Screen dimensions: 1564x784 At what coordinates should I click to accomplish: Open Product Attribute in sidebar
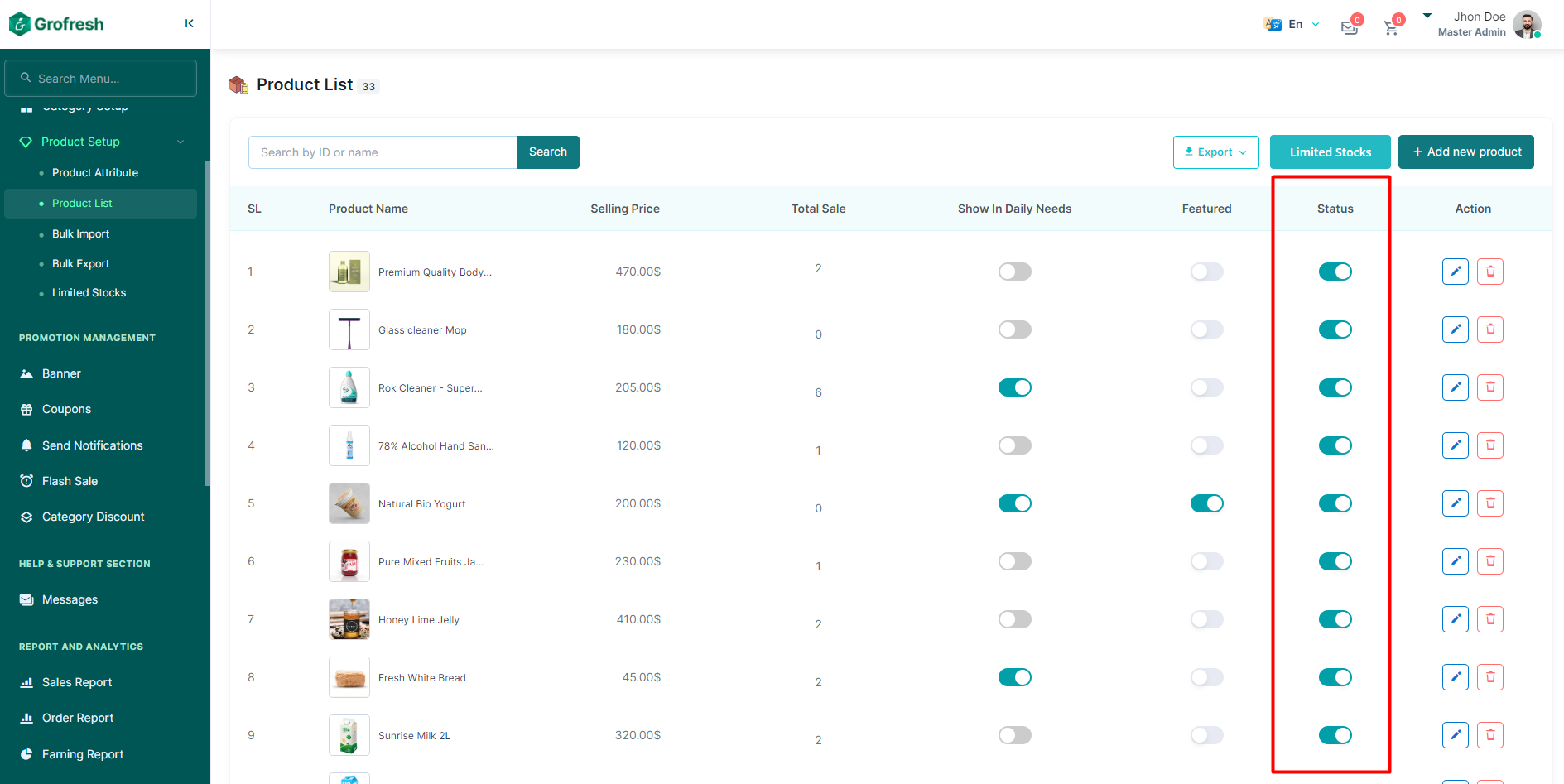tap(95, 172)
